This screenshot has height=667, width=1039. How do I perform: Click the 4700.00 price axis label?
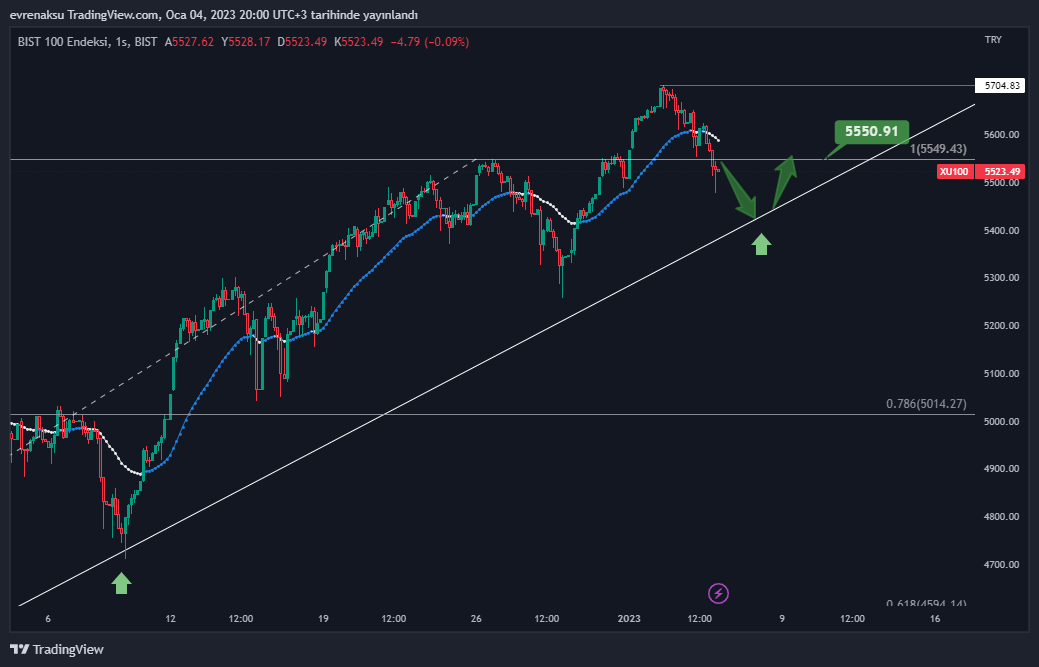1001,564
